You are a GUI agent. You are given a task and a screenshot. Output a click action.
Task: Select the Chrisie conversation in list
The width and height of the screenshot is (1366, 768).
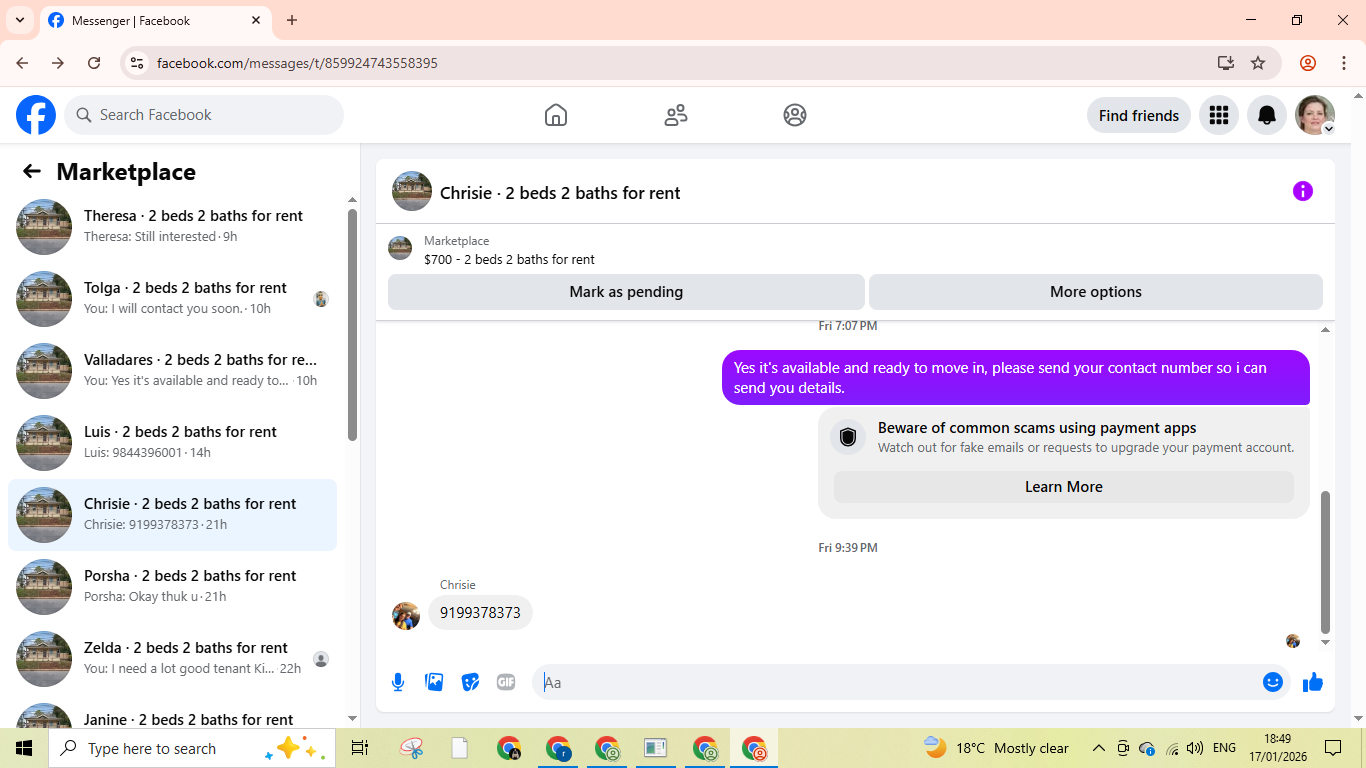coord(173,515)
